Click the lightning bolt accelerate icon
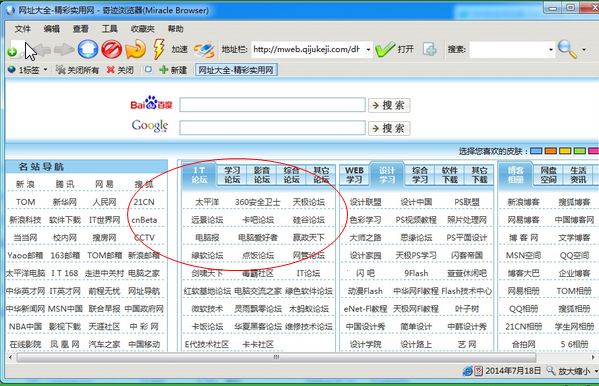 click(x=159, y=49)
